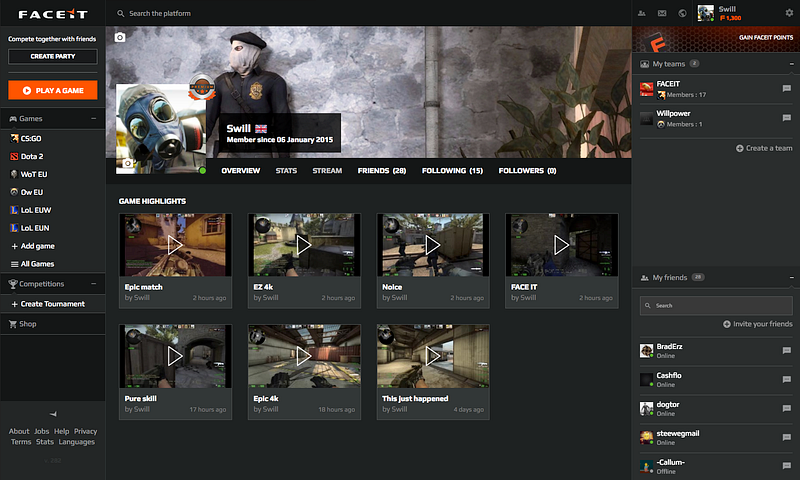Screen dimensions: 800x480
Task: Play the This just happened highlight
Action: (x=433, y=357)
